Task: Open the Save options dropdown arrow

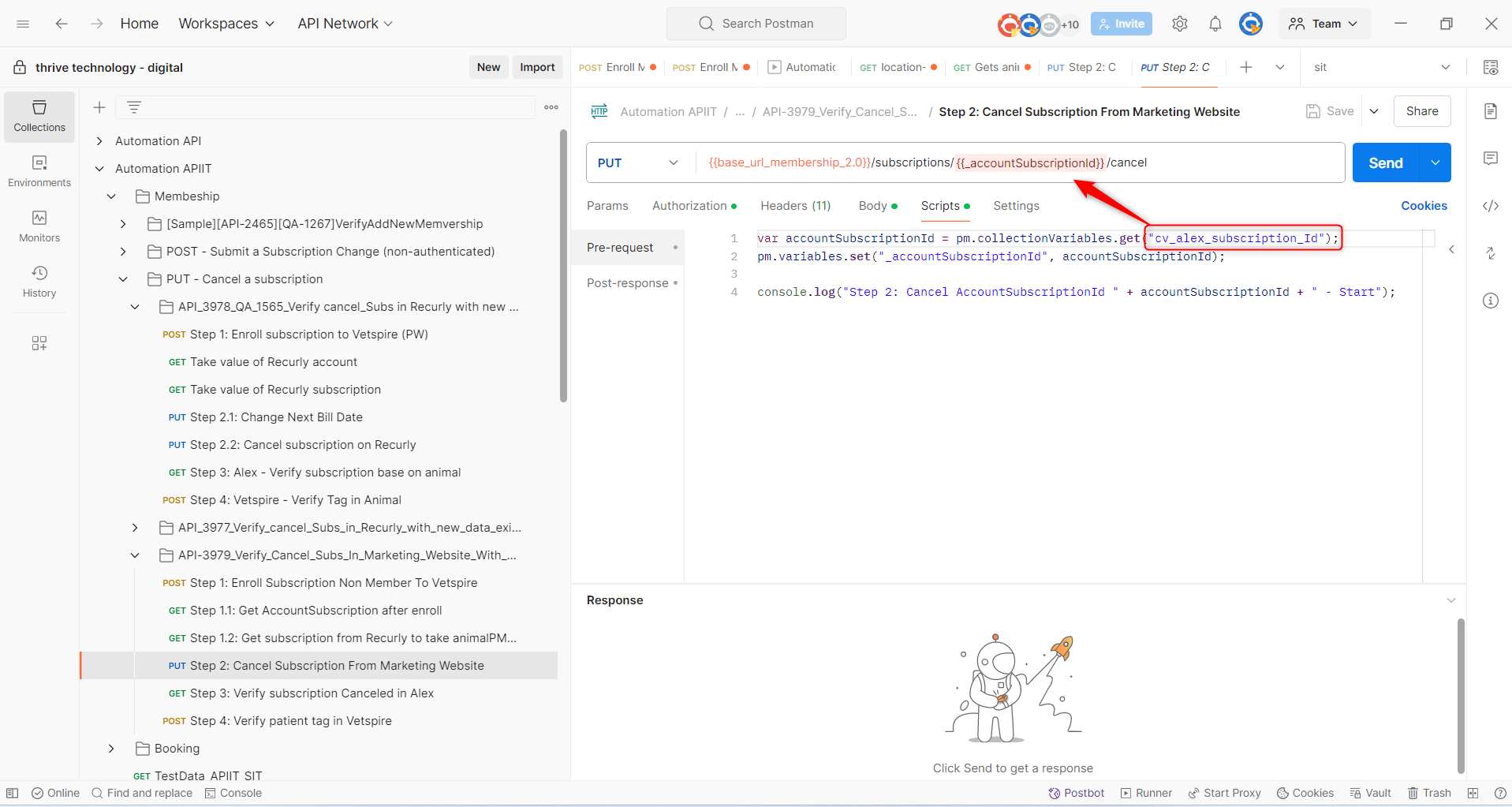Action: (1374, 111)
